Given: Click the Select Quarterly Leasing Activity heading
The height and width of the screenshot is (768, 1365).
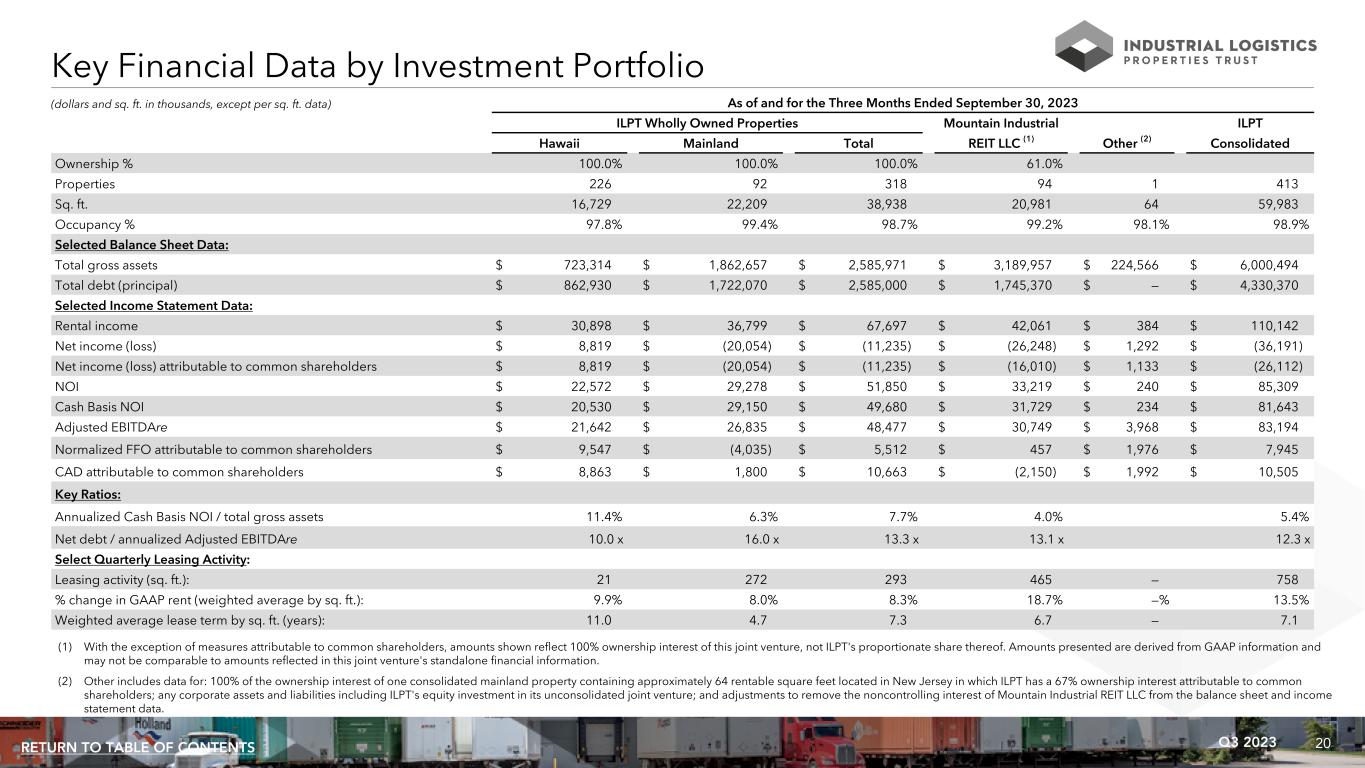Looking at the screenshot, I should pos(151,558).
